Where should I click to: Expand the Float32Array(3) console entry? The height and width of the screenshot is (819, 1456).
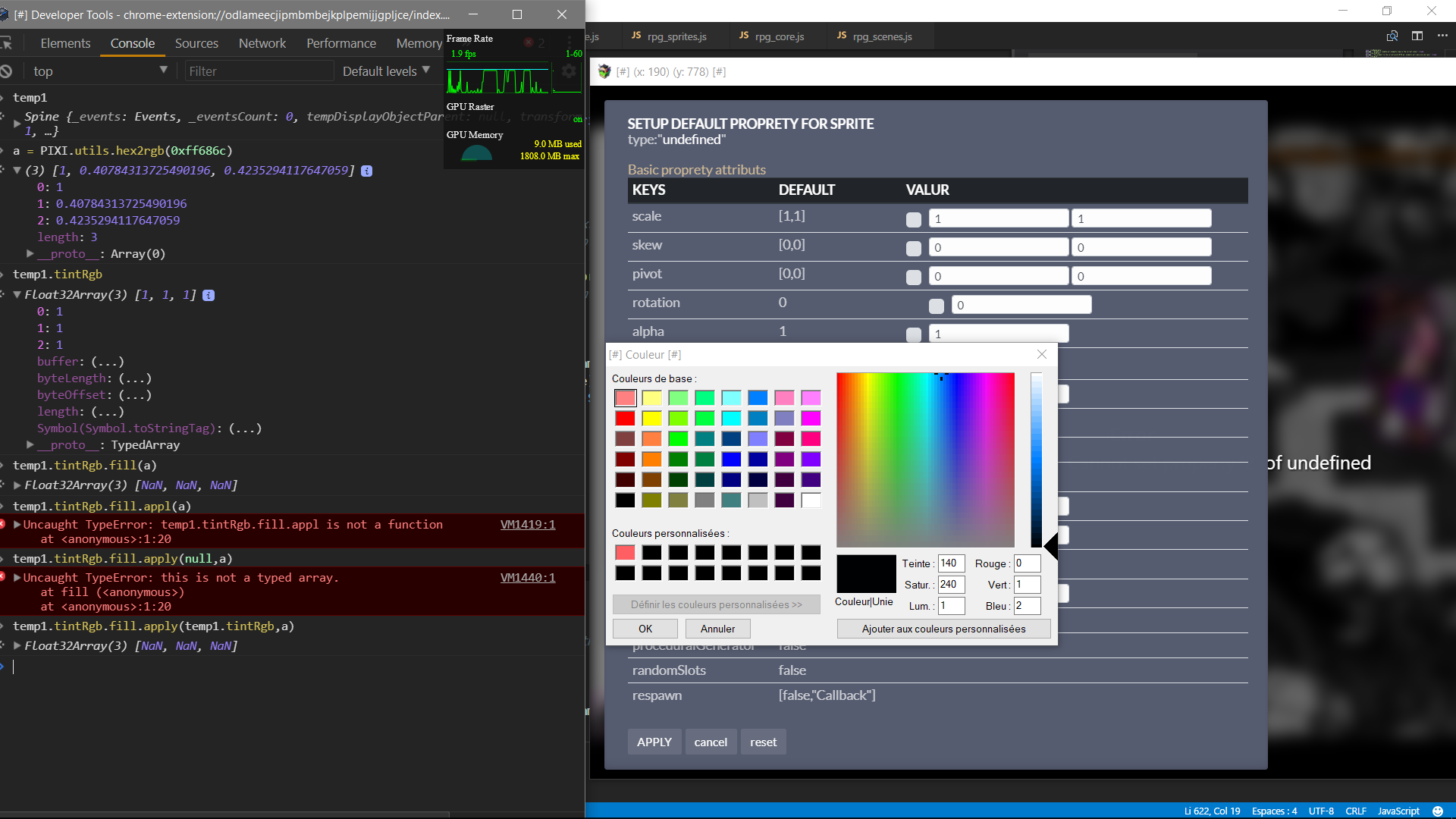pos(17,485)
